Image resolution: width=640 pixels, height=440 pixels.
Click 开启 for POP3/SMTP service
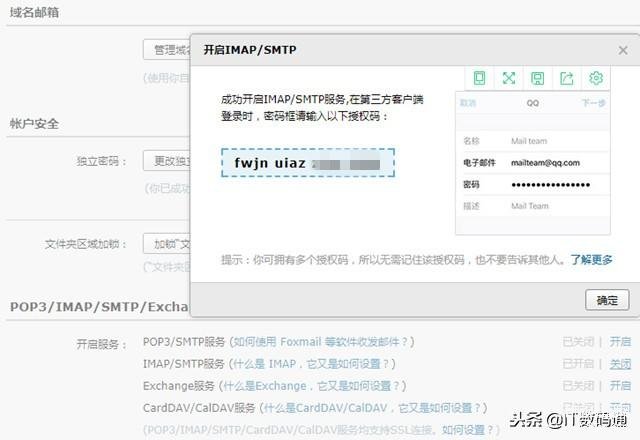[620, 342]
